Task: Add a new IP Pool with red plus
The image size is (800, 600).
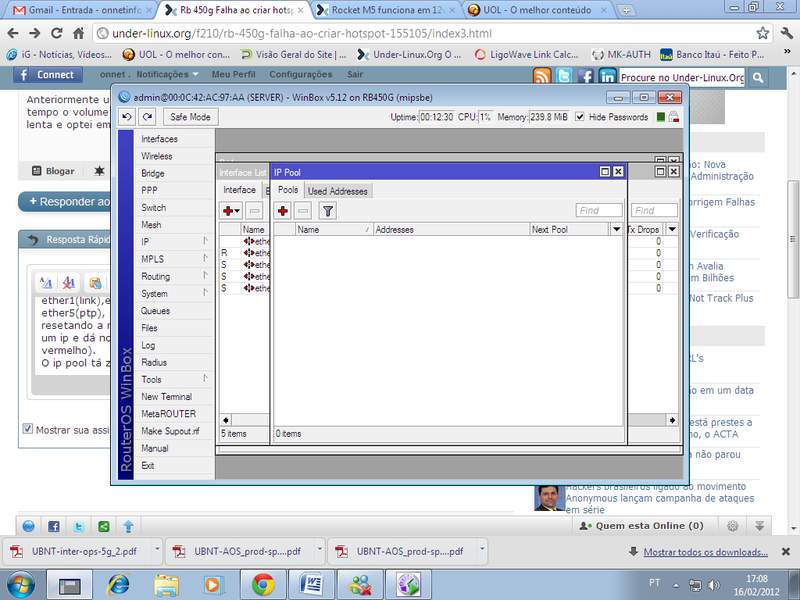Action: pyautogui.click(x=283, y=210)
